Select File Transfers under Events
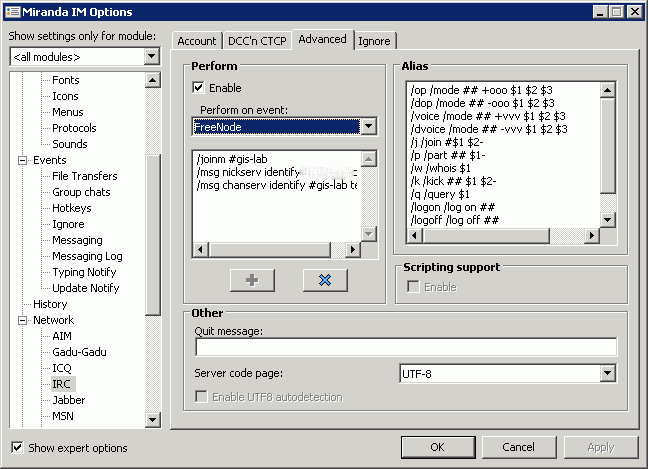This screenshot has width=648, height=469. [85, 176]
